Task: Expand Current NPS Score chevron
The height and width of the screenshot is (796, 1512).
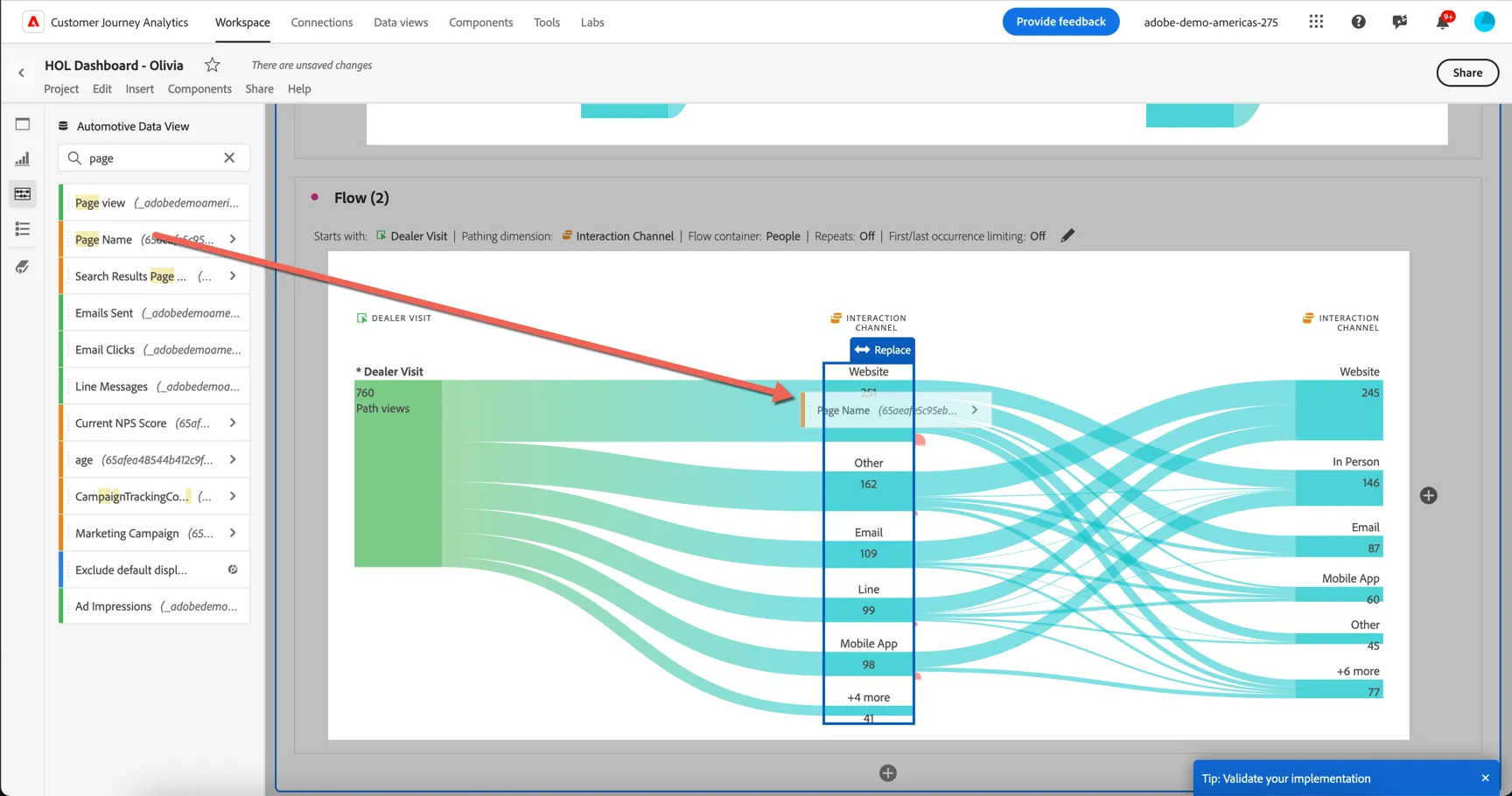Action: coord(233,422)
